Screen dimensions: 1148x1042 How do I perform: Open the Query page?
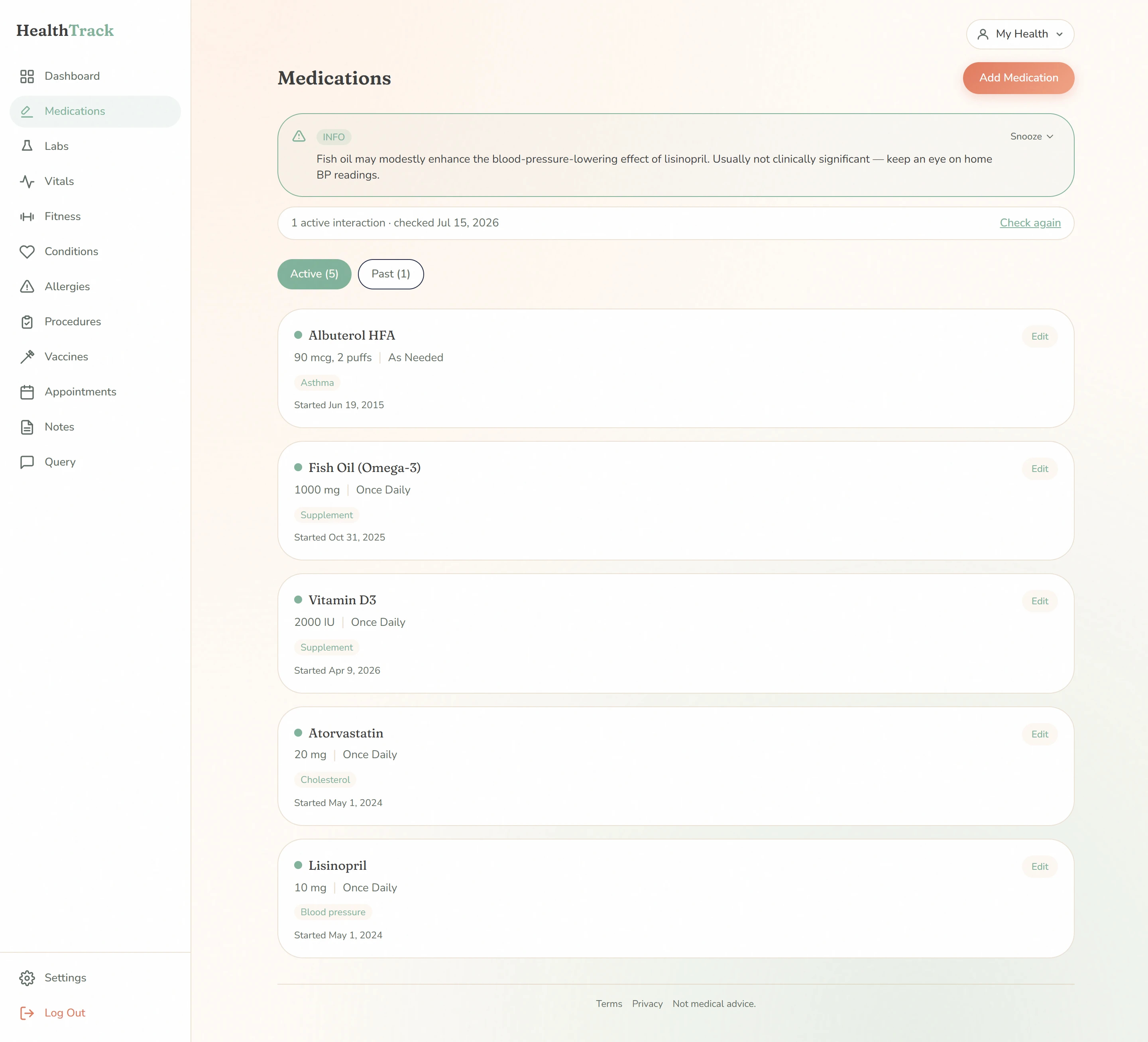(95, 462)
